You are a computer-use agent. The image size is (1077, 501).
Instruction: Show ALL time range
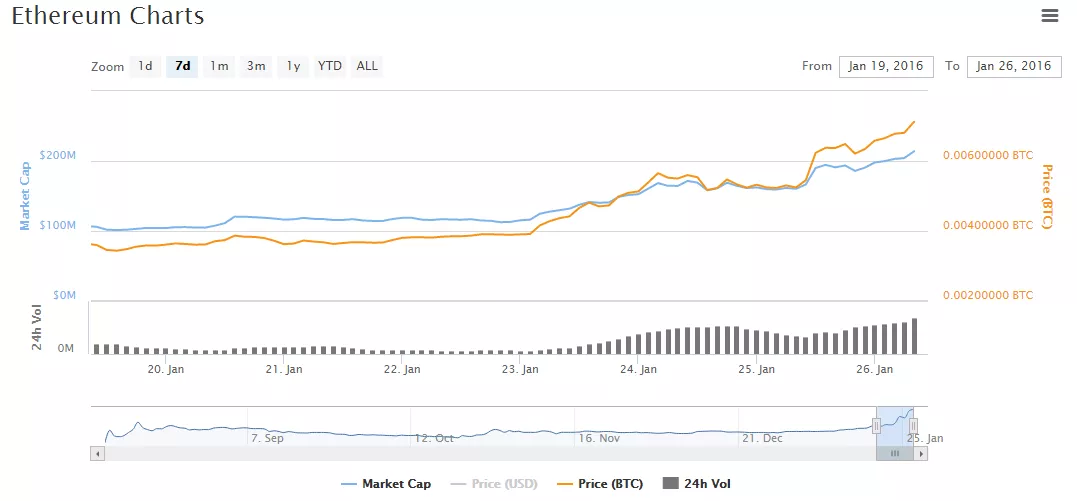tap(367, 66)
